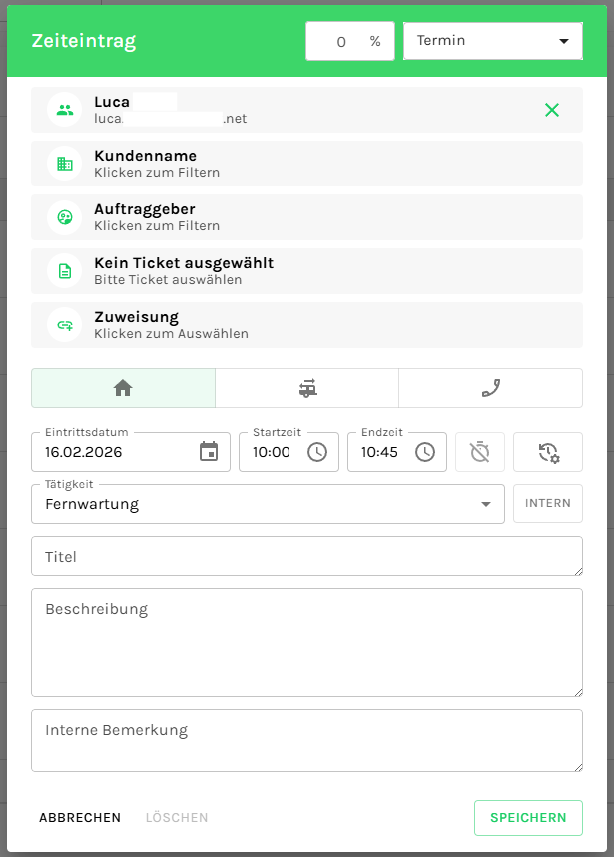Click the calendar icon in Eintrittsdatum field

pos(209,452)
